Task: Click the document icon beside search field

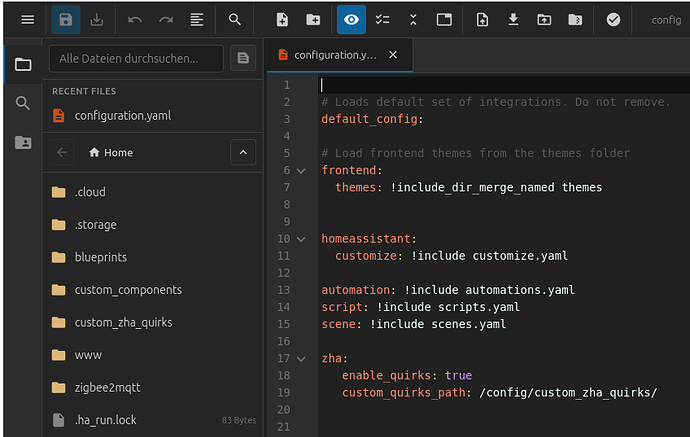Action: pos(243,58)
